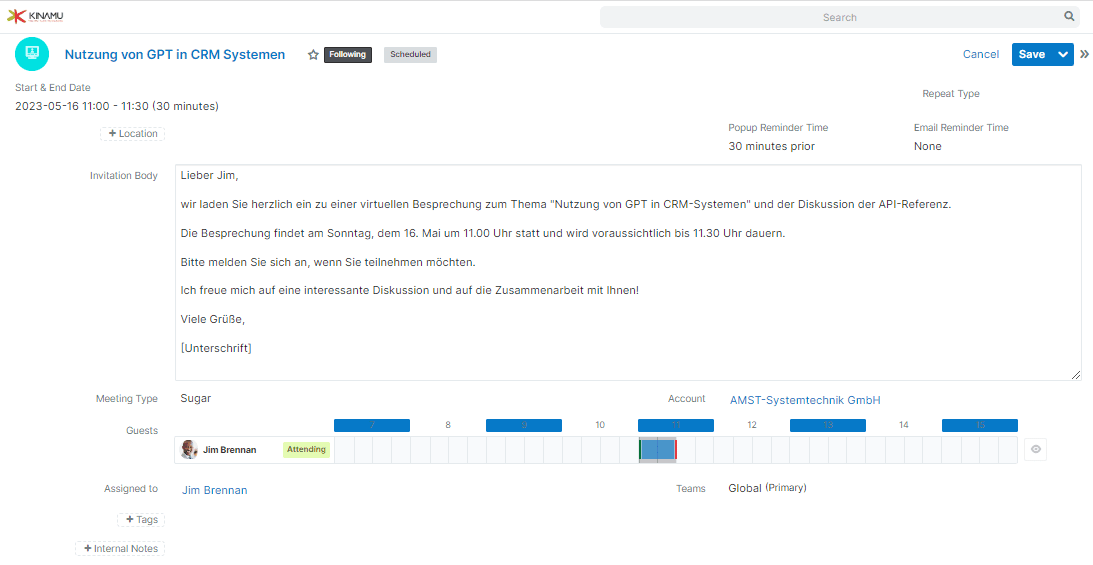Click the Kinamu logo icon
The height and width of the screenshot is (565, 1093).
[35, 16]
